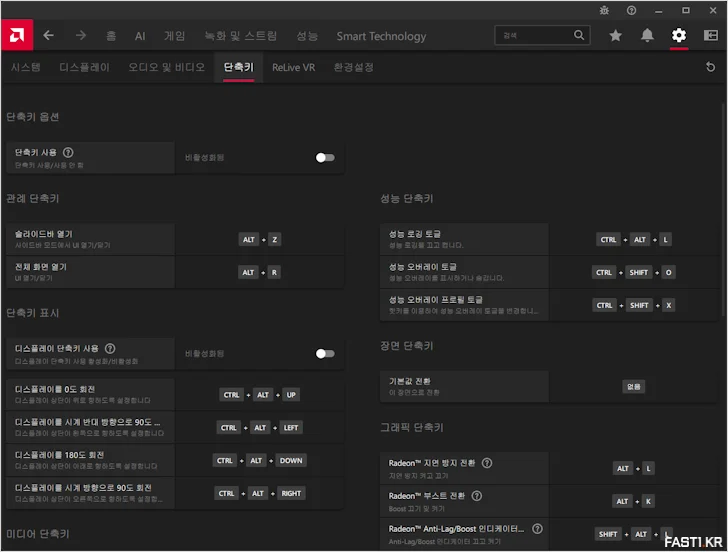The height and width of the screenshot is (552, 728).
Task: Edit CTRL+ALT+UP hotkey for 0도 회전
Action: [x=260, y=395]
